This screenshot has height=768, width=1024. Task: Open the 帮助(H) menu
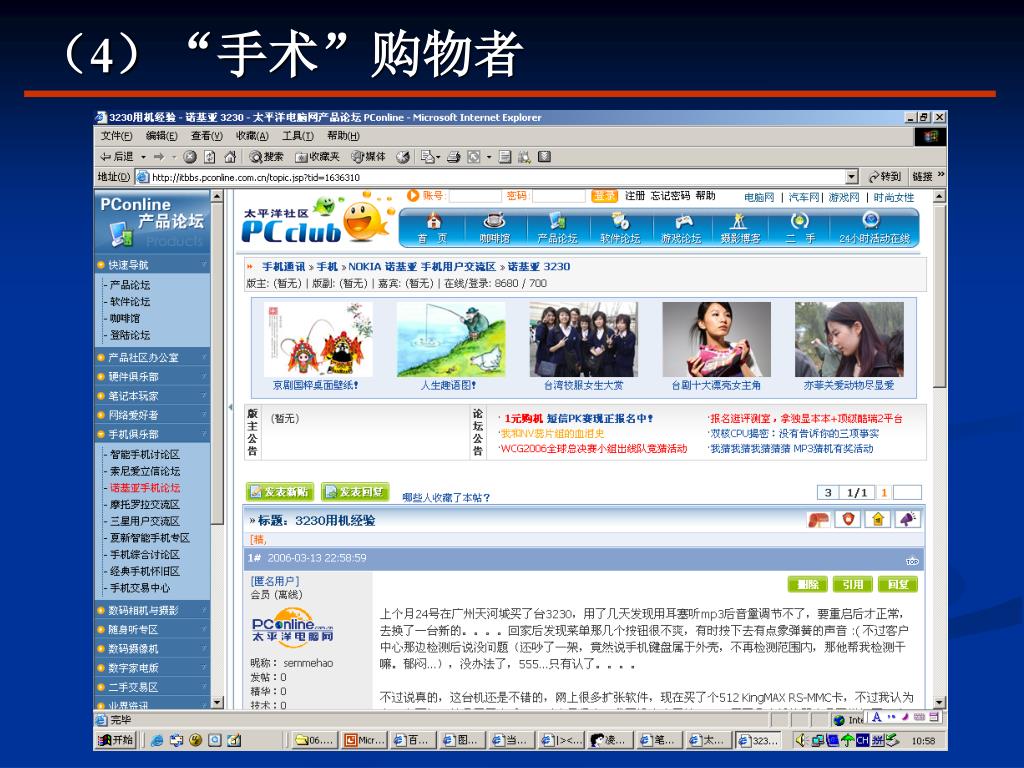pyautogui.click(x=343, y=136)
